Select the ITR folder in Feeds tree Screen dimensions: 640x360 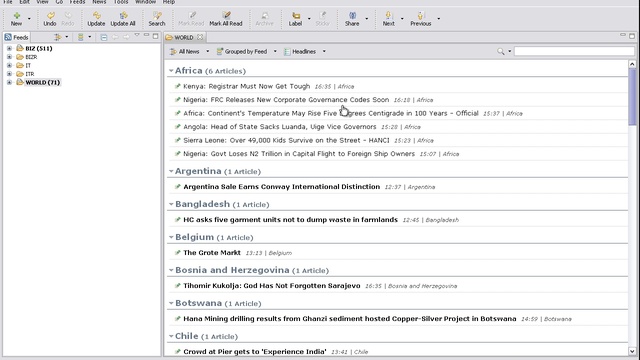(30, 74)
